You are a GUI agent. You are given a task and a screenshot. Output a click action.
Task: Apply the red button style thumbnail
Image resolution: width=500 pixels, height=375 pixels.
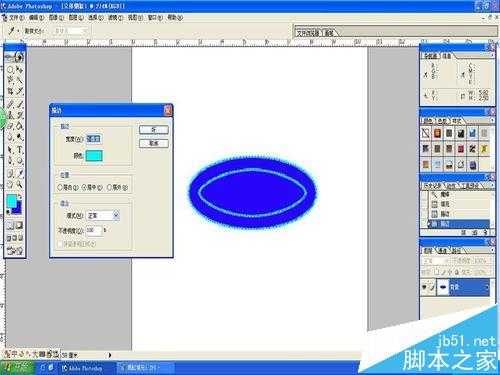click(460, 148)
